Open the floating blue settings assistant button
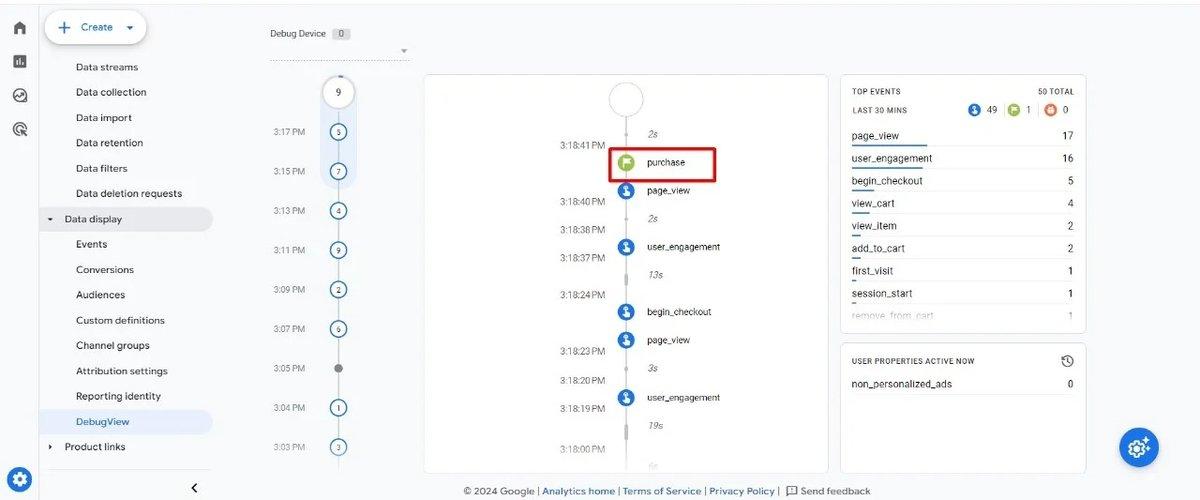 click(1138, 447)
